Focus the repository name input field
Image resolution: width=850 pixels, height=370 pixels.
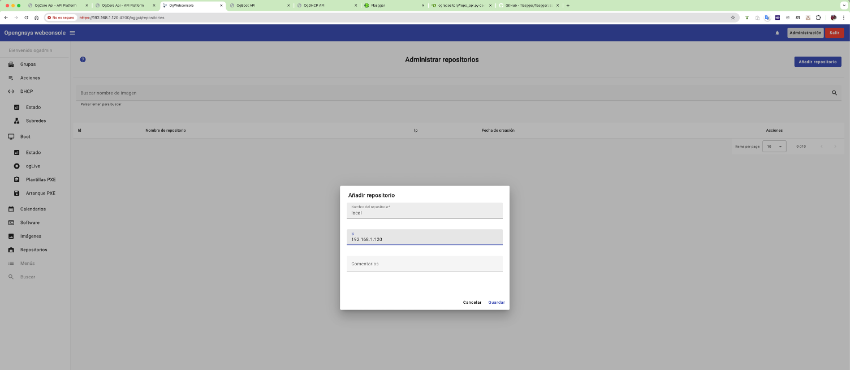click(424, 211)
